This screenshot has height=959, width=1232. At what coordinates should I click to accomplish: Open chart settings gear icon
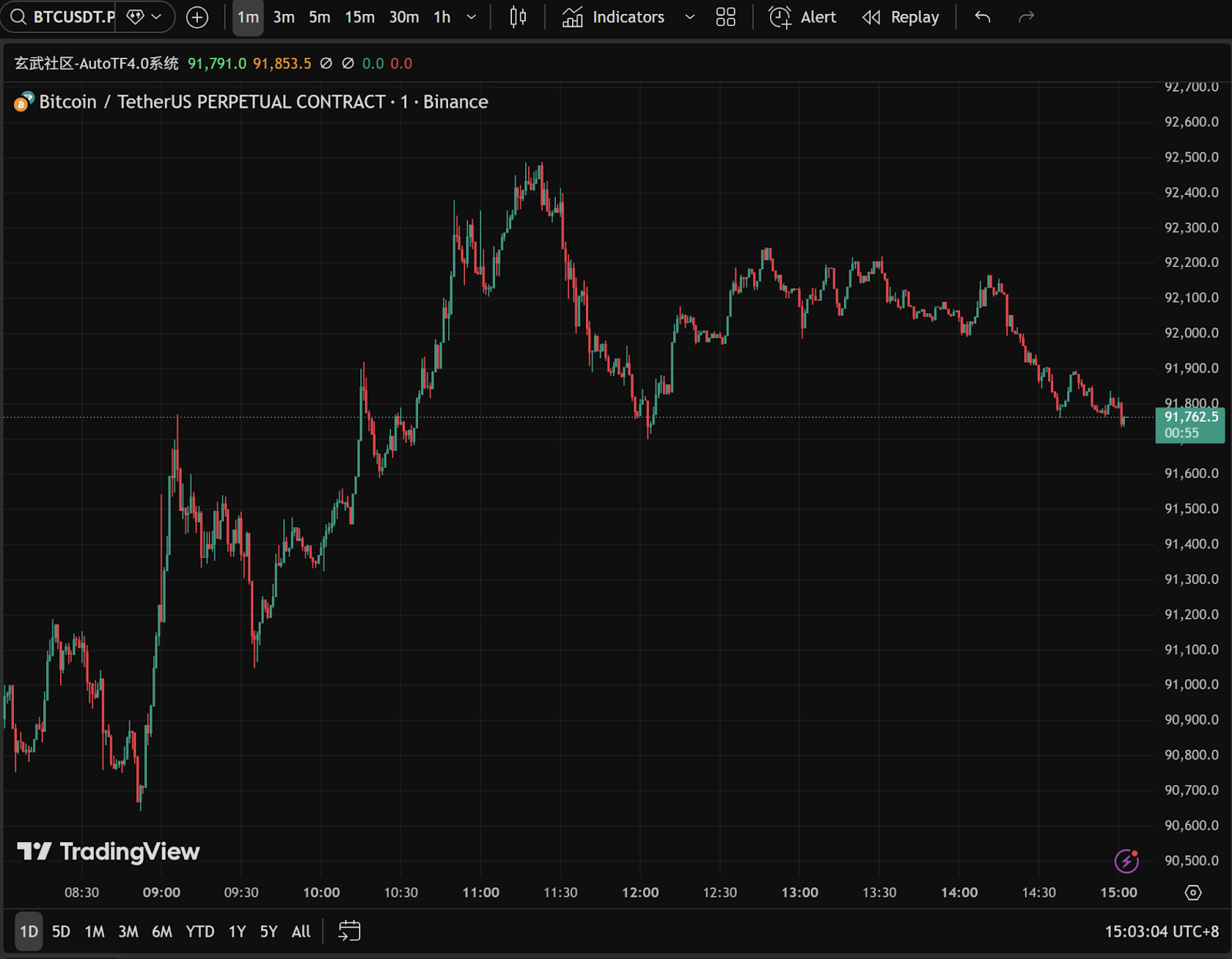[1193, 893]
